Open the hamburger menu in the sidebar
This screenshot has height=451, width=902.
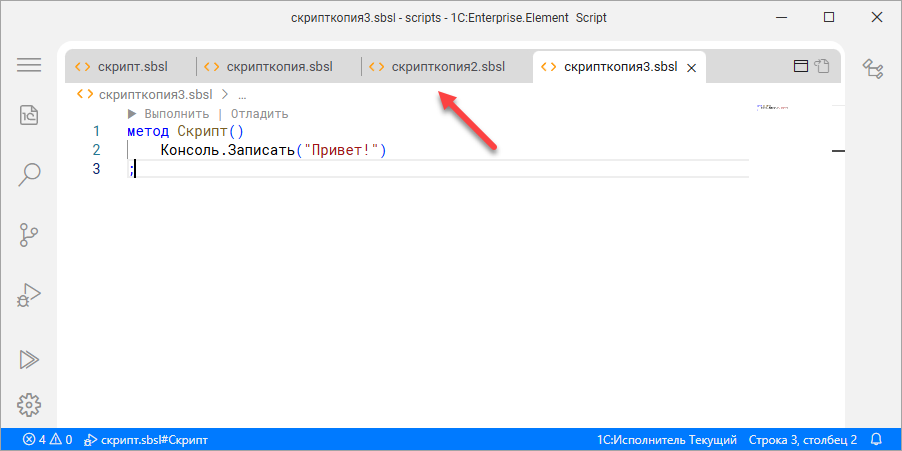point(29,65)
